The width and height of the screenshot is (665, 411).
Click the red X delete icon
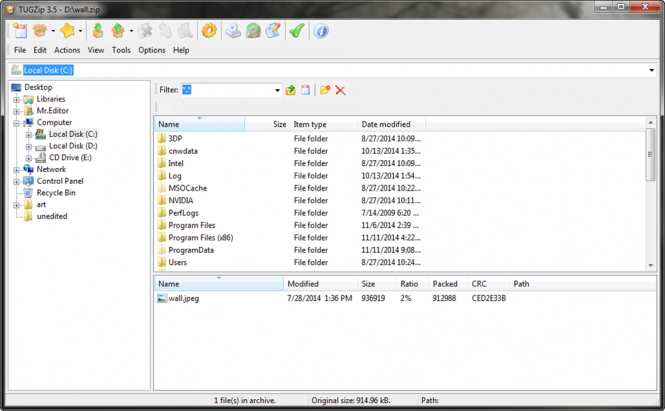pyautogui.click(x=341, y=90)
